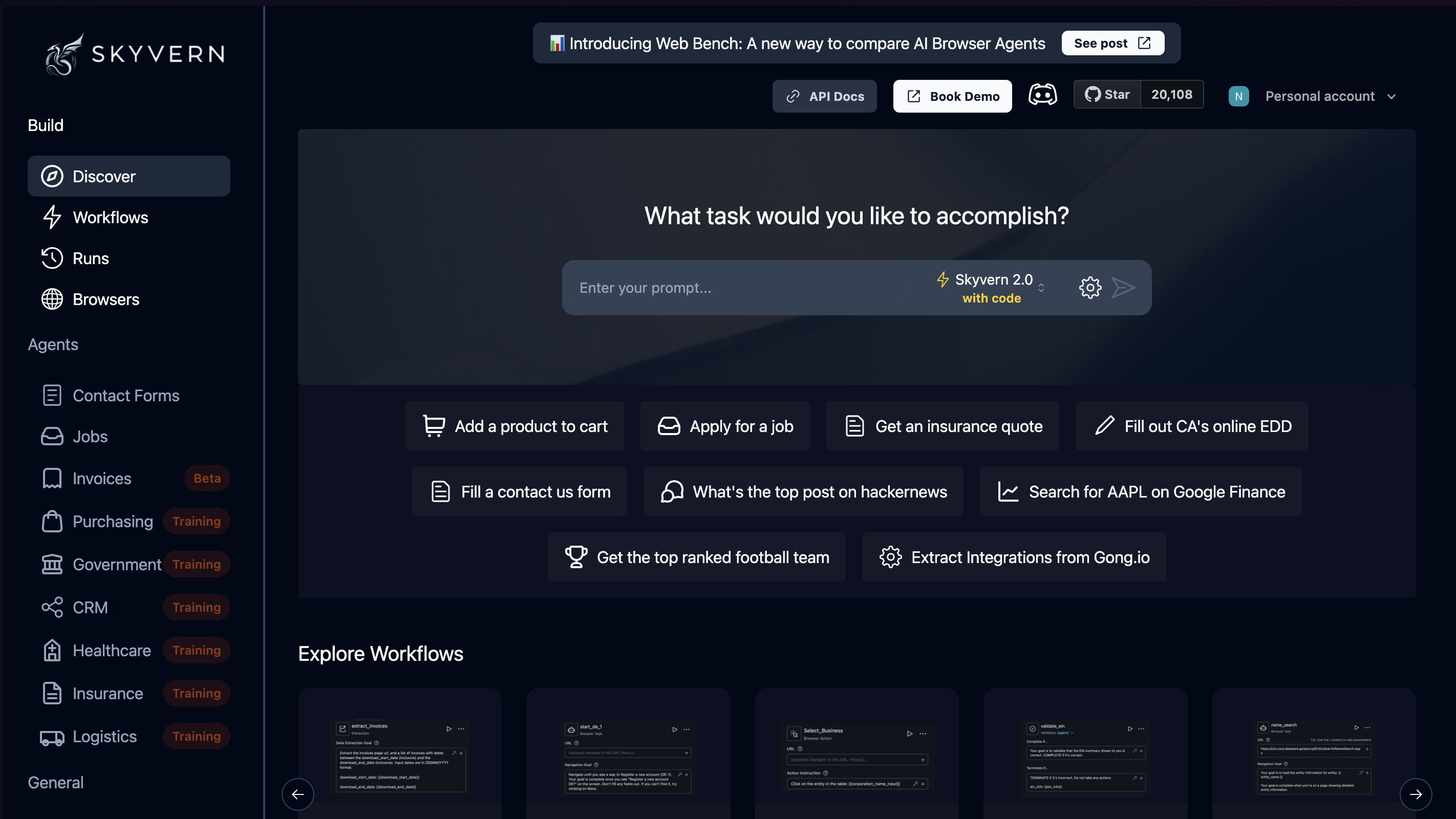Select the Contact Forms agent
This screenshot has height=819, width=1456.
pyautogui.click(x=125, y=396)
